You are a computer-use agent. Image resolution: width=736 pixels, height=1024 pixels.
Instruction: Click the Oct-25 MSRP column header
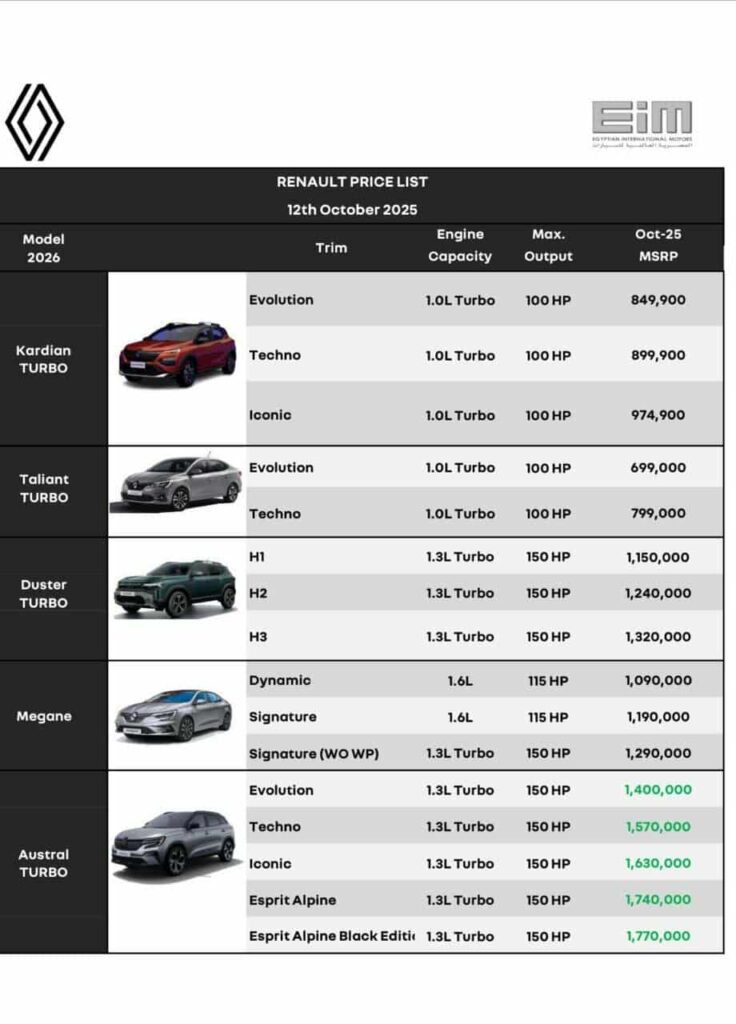coord(658,245)
